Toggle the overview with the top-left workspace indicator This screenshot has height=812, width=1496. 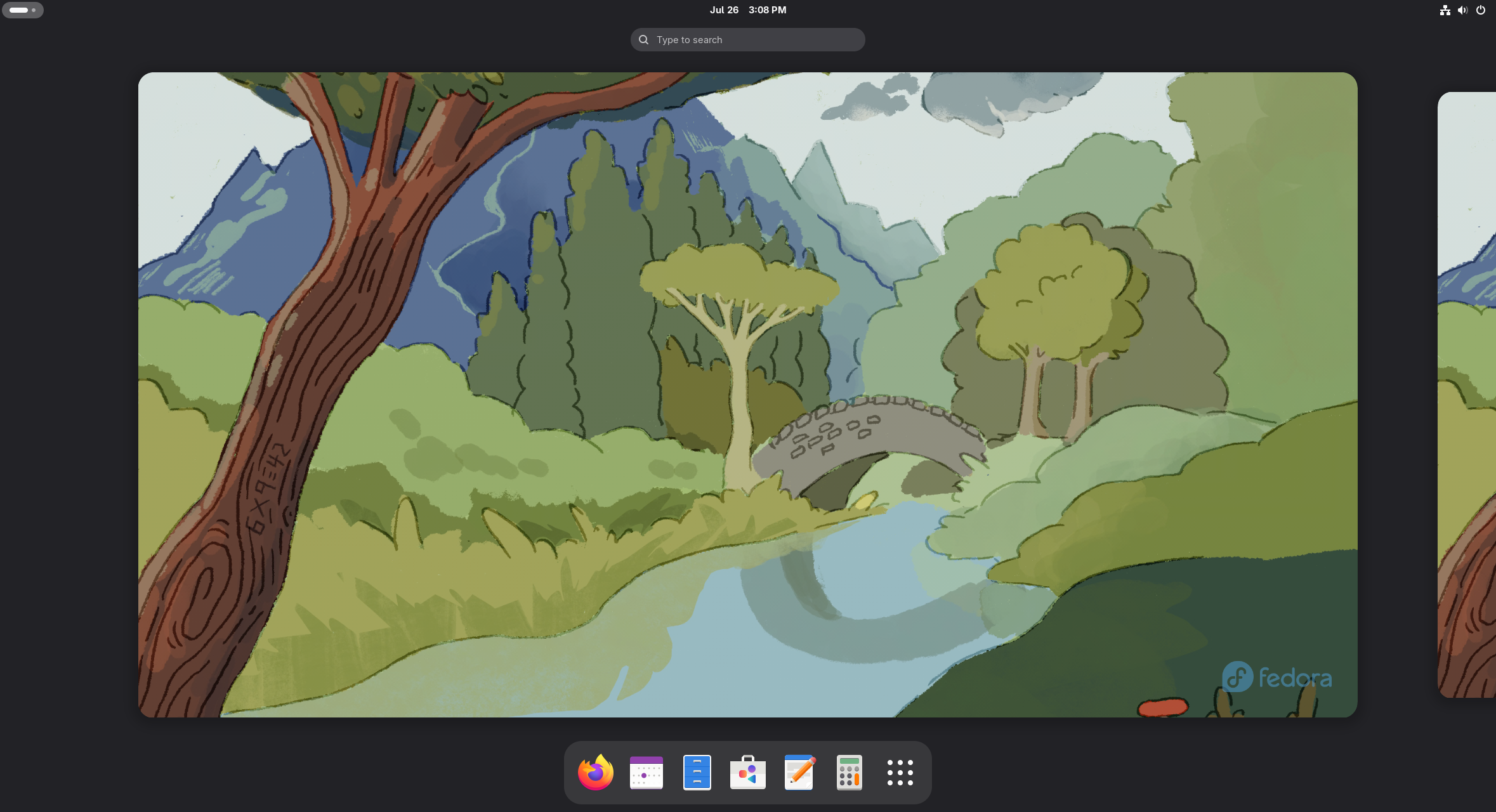[23, 10]
